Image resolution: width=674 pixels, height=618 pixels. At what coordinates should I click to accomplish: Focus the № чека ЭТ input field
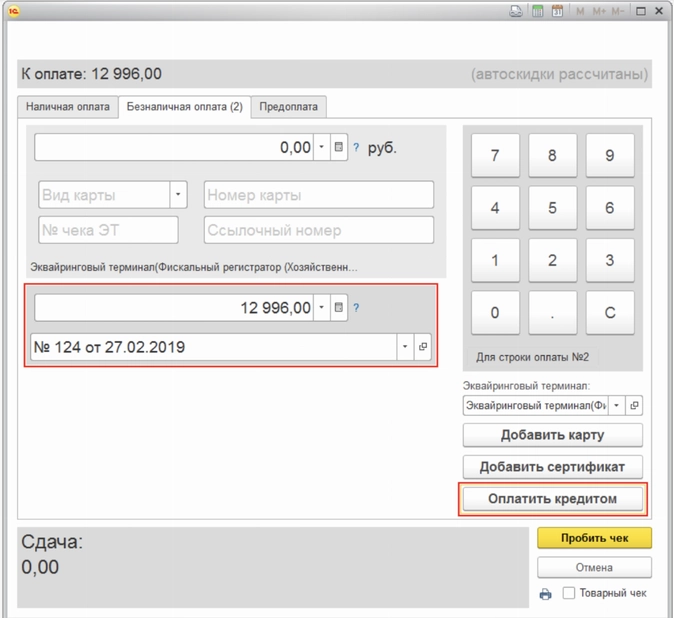[108, 230]
